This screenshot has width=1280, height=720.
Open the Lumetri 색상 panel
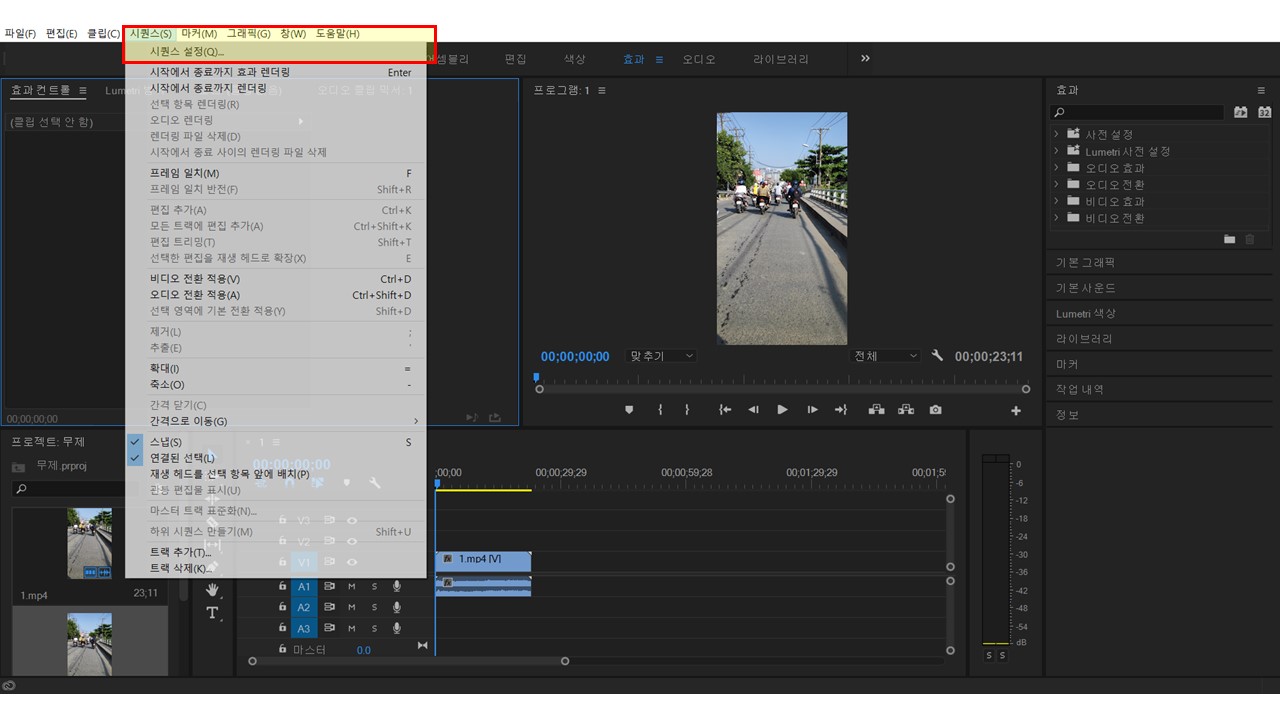[1086, 314]
